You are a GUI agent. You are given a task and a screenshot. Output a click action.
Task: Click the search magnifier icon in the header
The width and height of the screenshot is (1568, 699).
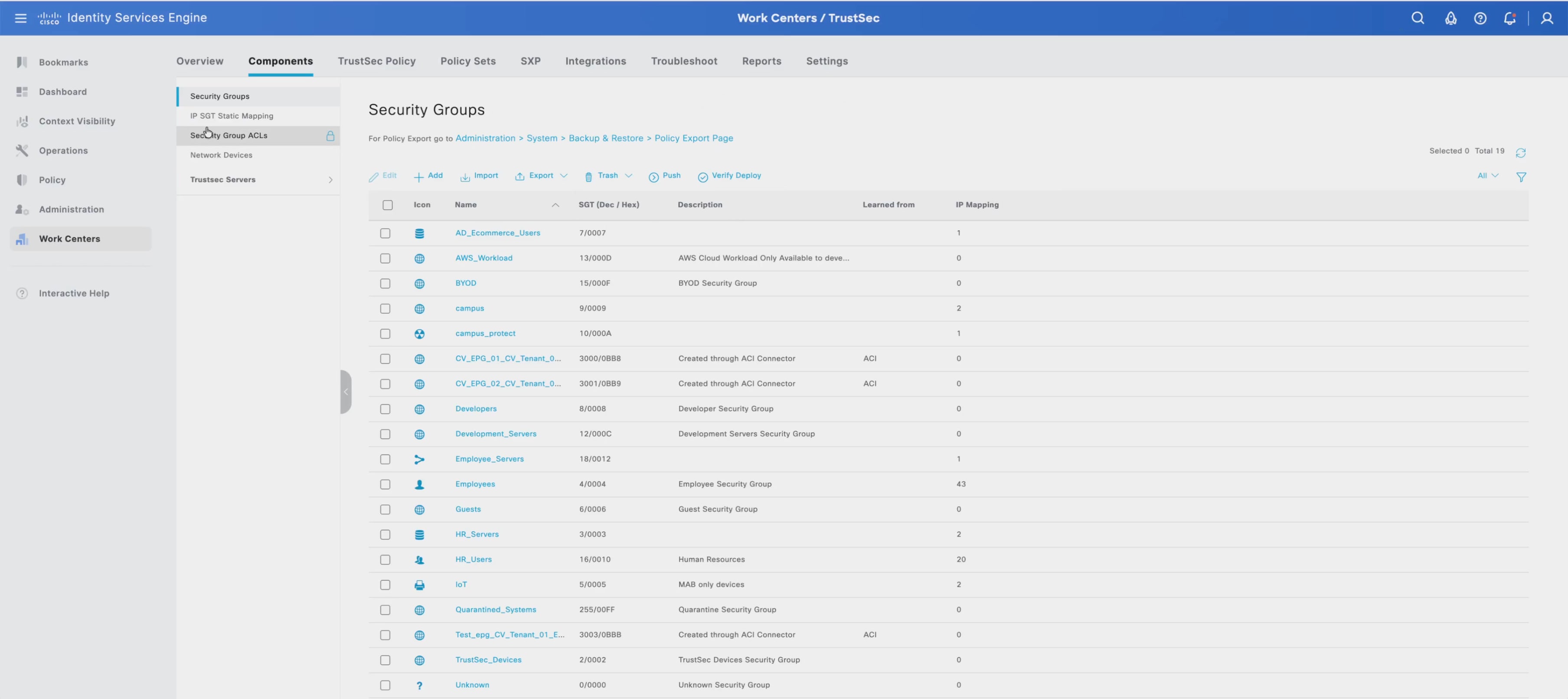coord(1418,18)
